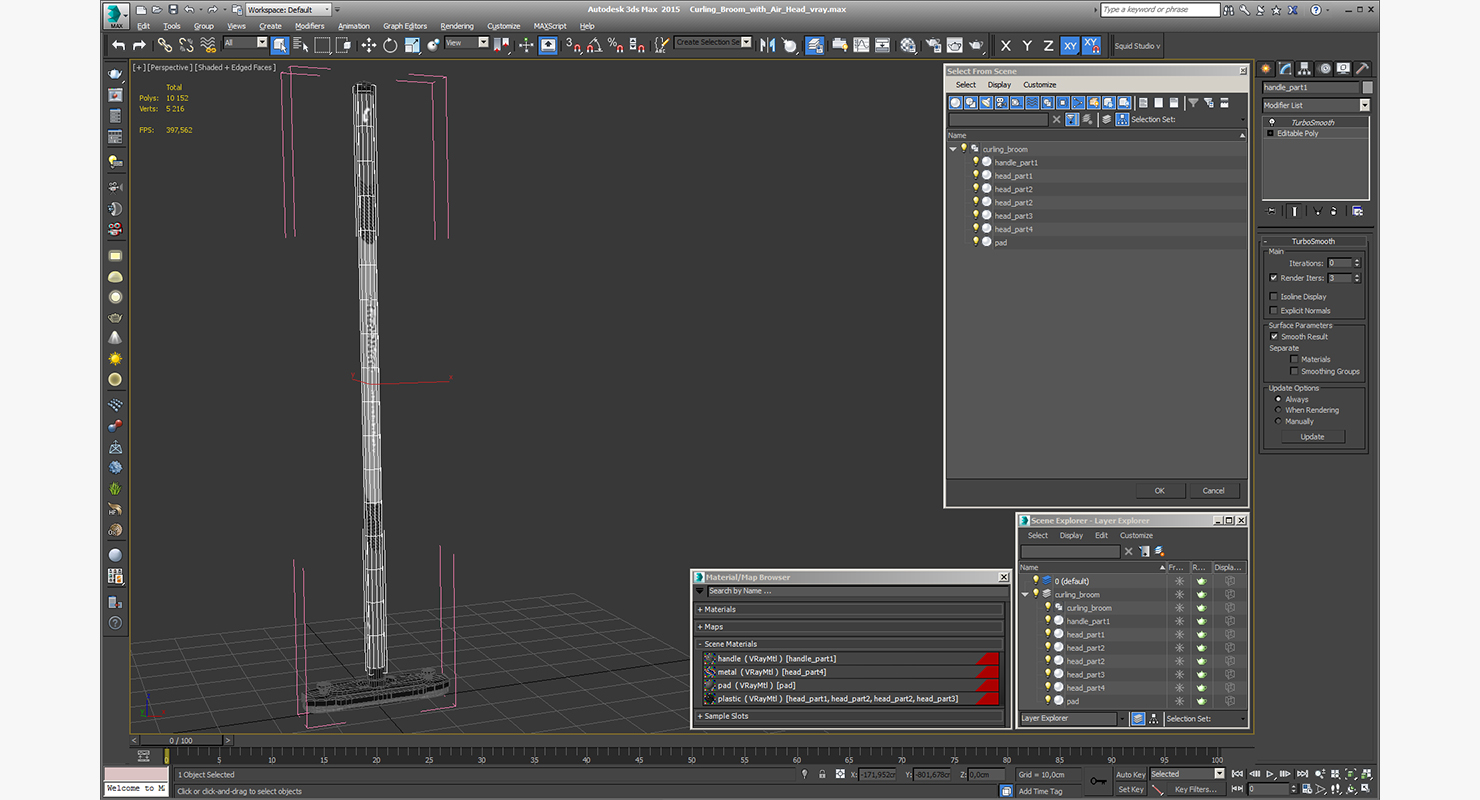Open the Hierarchy command panel tab
This screenshot has height=800, width=1480.
click(x=1304, y=68)
